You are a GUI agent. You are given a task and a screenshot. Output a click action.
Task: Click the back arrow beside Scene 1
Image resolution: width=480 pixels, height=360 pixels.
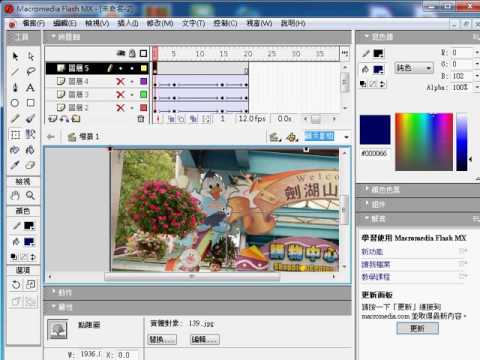click(51, 137)
